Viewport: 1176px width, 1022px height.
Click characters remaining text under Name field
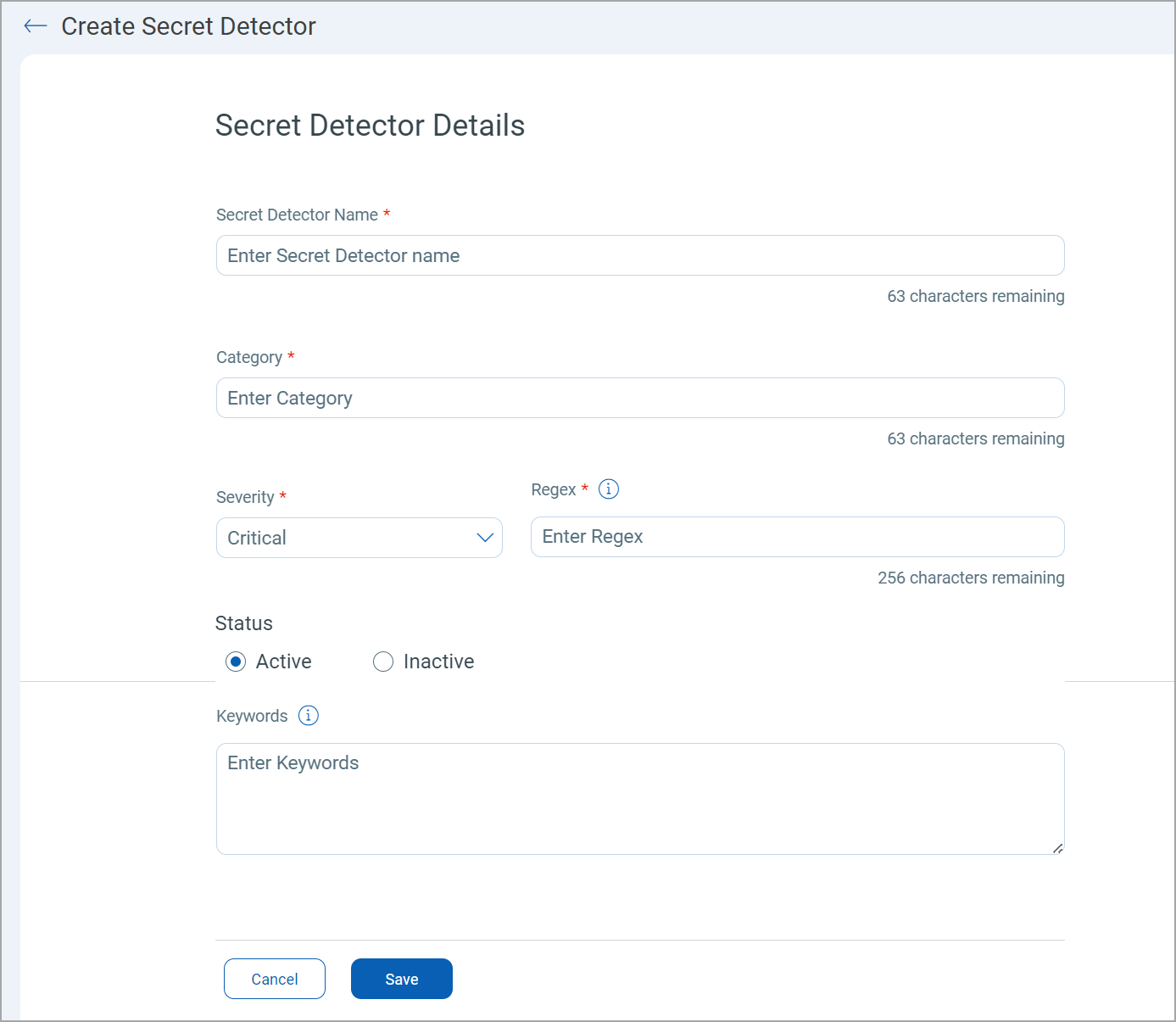click(976, 296)
